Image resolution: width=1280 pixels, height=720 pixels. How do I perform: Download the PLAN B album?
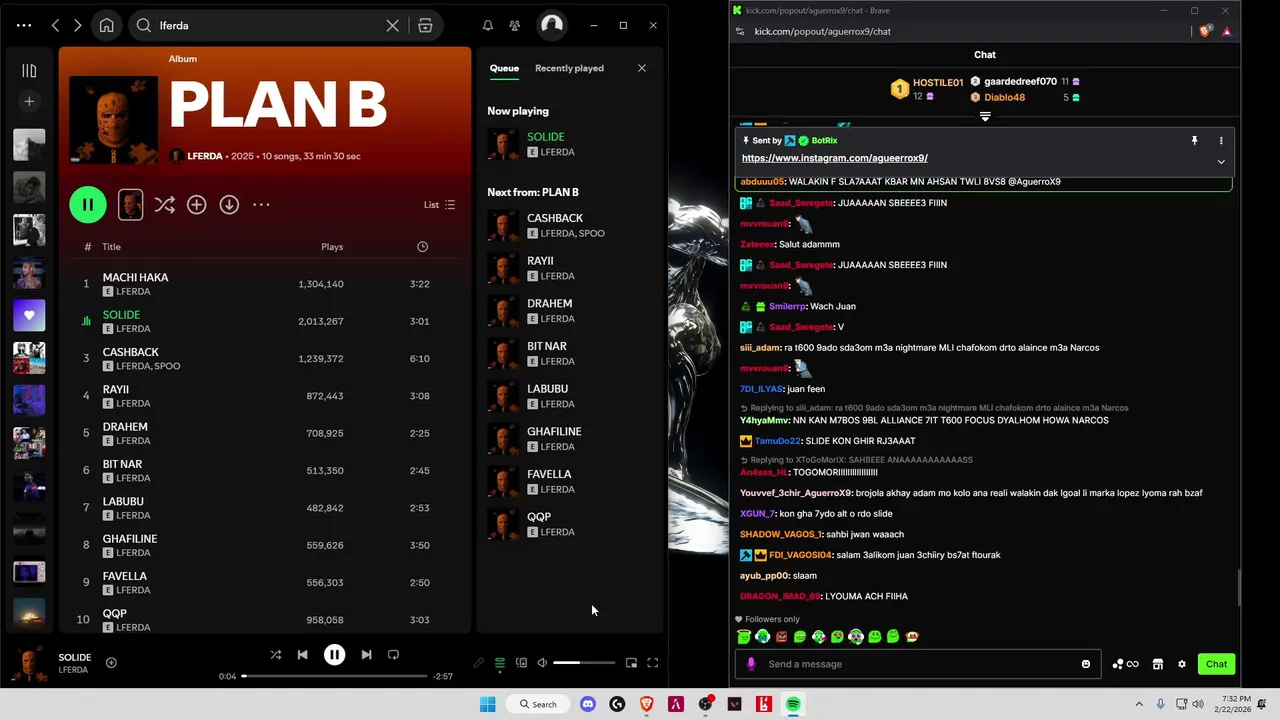(229, 205)
